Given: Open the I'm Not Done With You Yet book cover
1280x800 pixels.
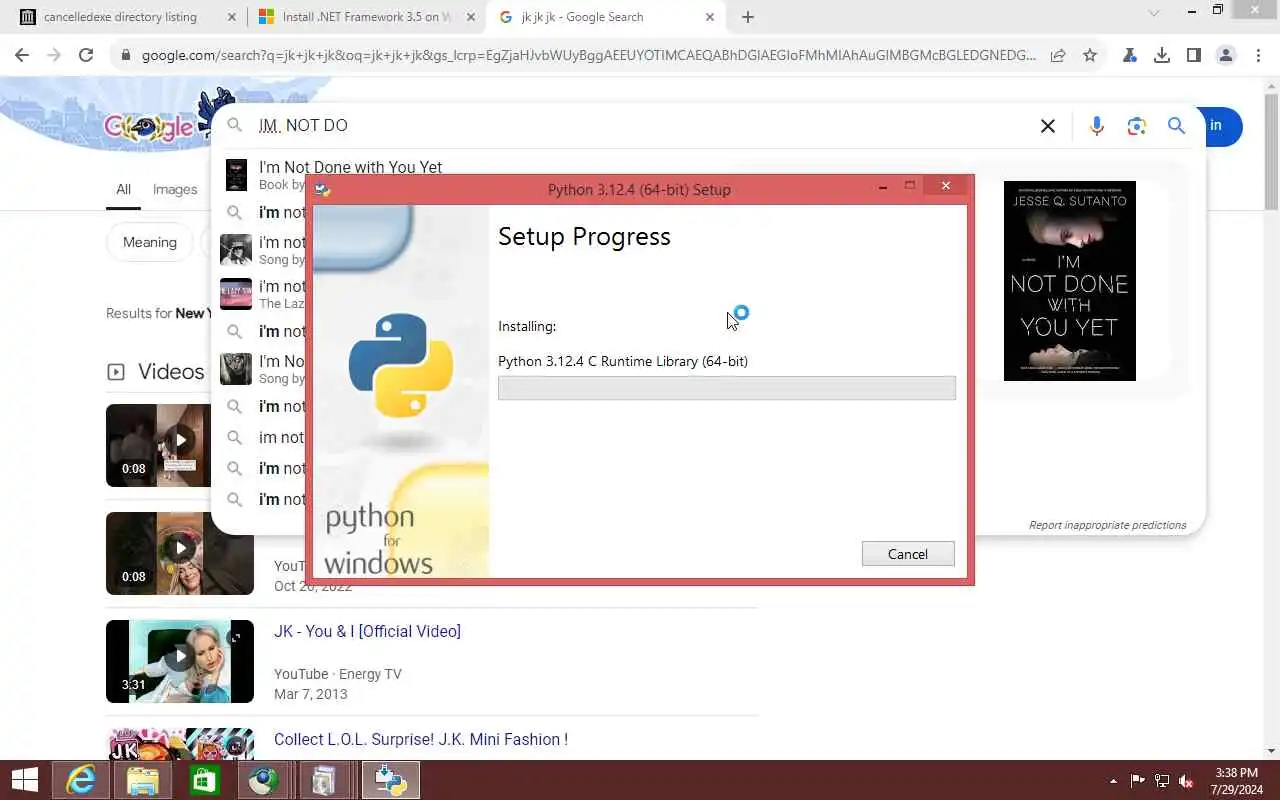Looking at the screenshot, I should pyautogui.click(x=1070, y=281).
